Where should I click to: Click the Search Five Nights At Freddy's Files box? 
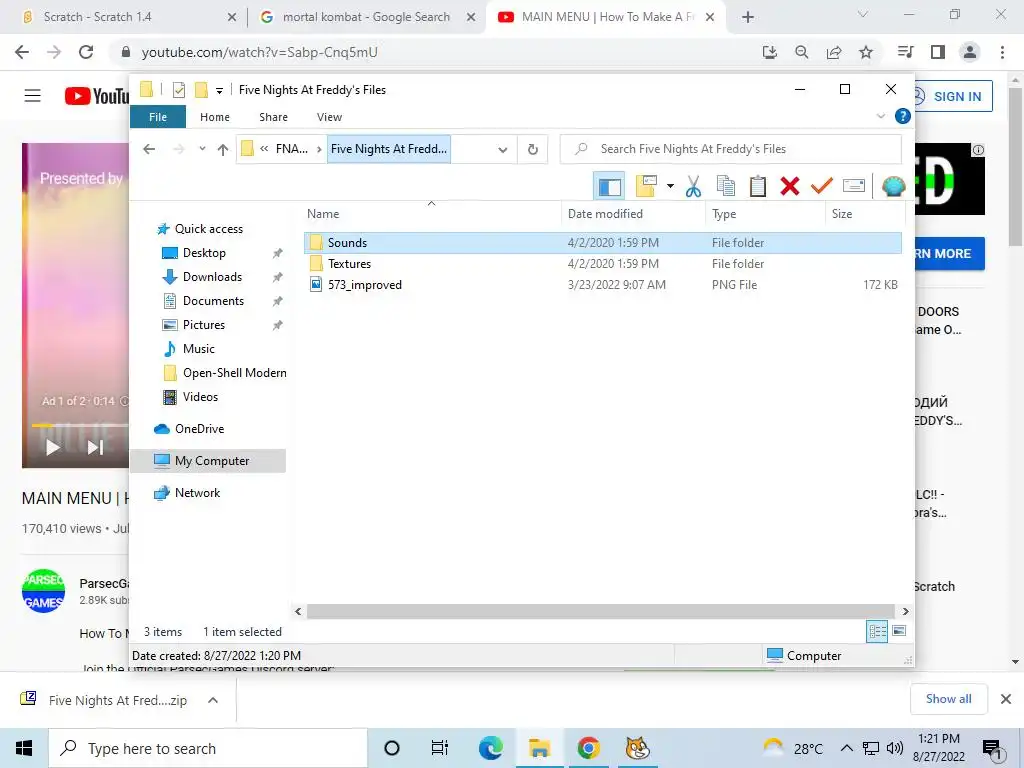[x=731, y=149]
